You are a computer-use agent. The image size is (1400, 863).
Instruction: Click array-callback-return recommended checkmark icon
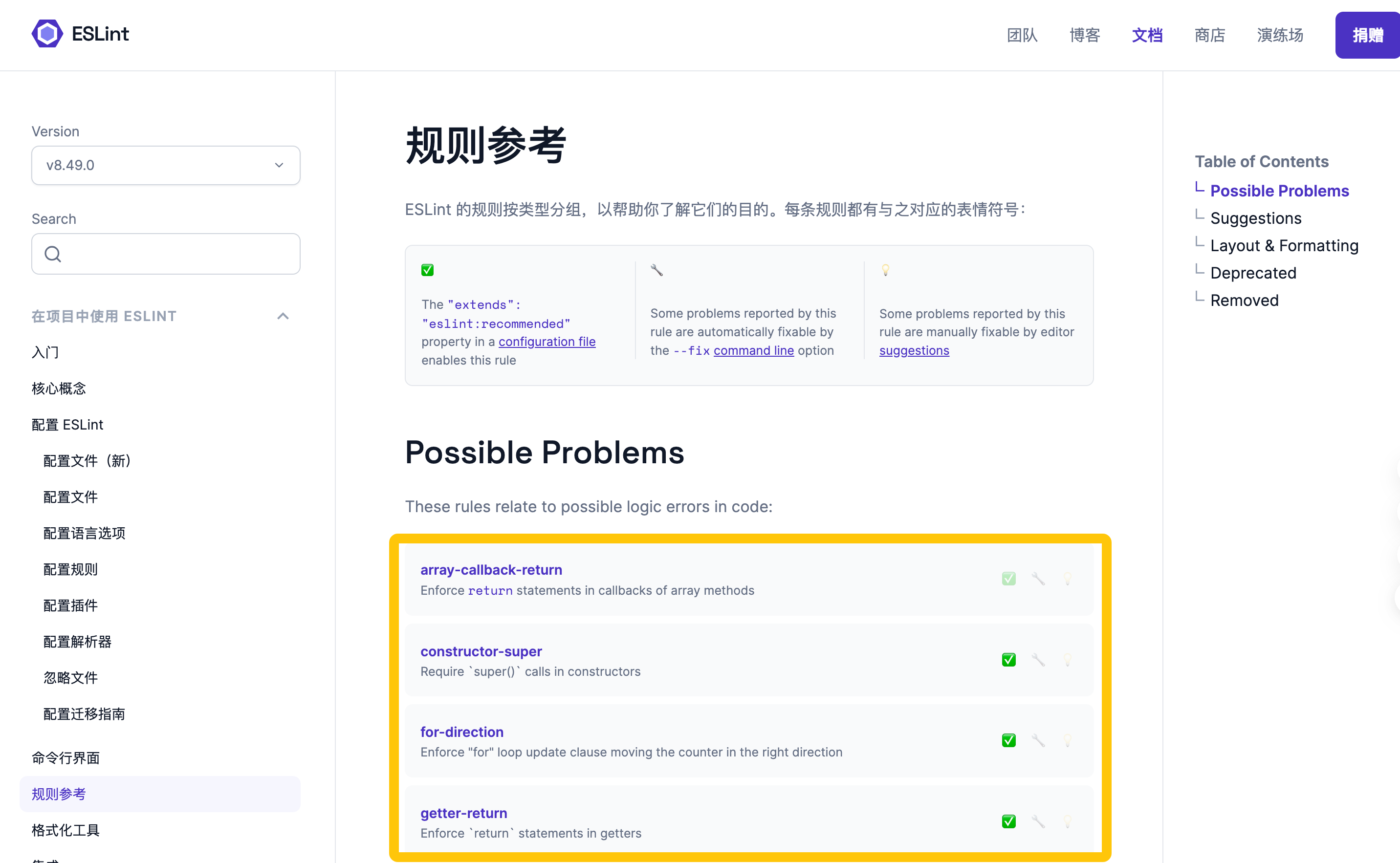point(1009,579)
